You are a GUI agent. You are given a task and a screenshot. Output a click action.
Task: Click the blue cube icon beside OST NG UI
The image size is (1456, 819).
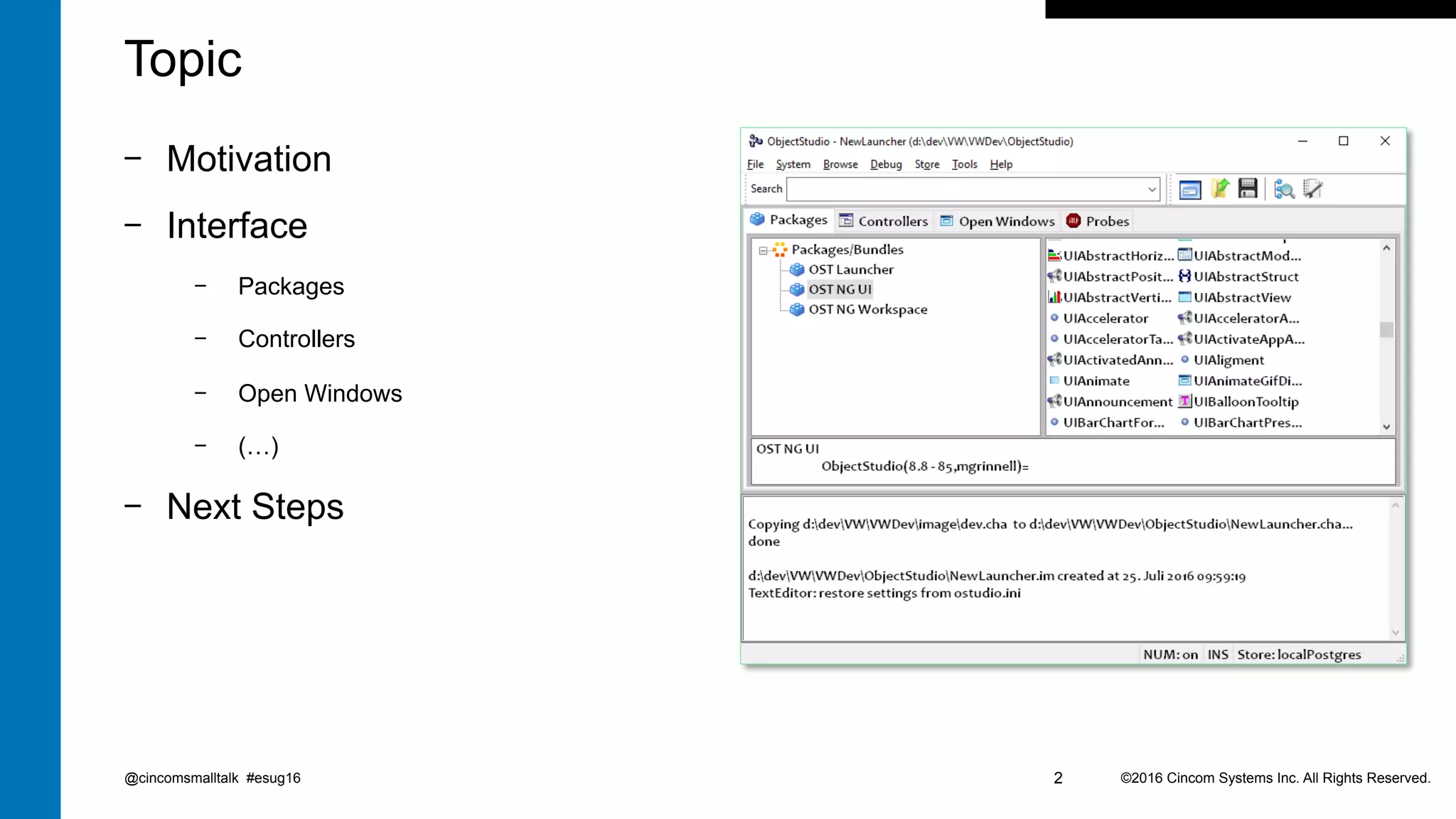(x=797, y=289)
